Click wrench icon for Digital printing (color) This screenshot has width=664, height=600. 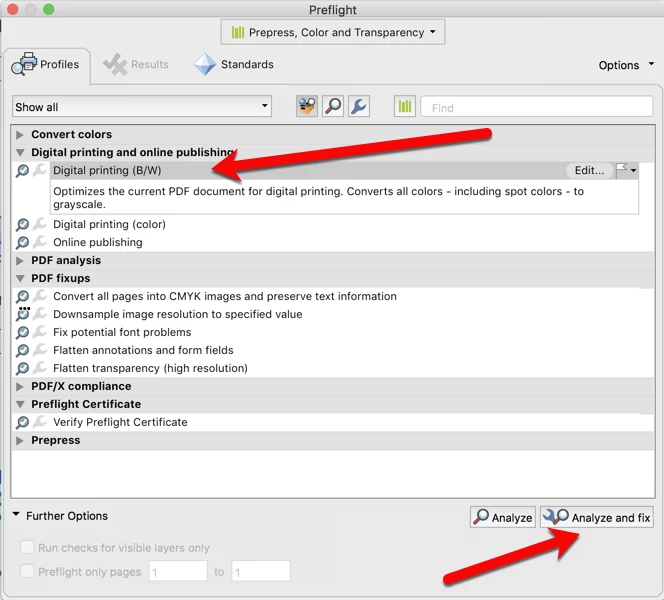[x=40, y=224]
